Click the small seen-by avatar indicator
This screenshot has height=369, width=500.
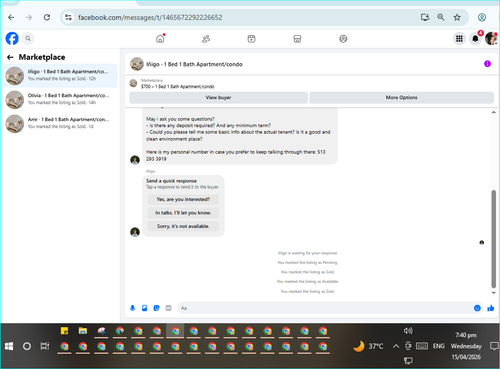(482, 242)
